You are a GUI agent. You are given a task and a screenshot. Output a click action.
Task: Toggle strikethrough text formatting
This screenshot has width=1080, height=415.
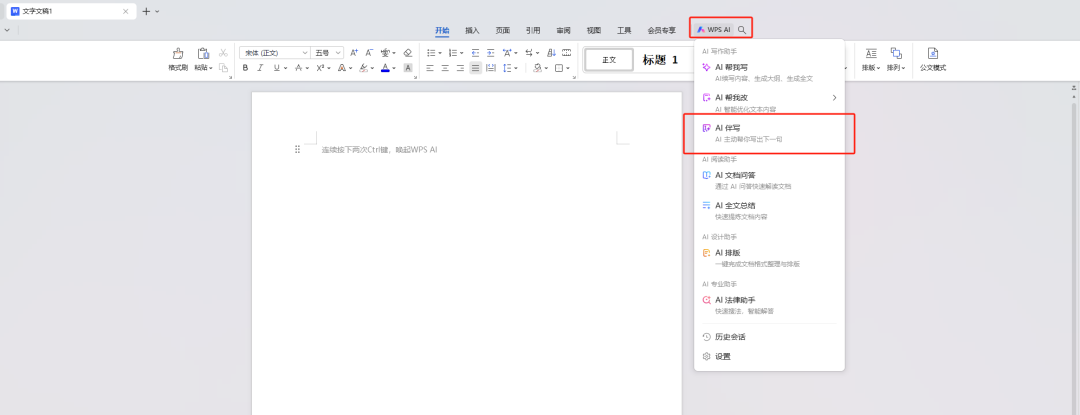tap(298, 67)
